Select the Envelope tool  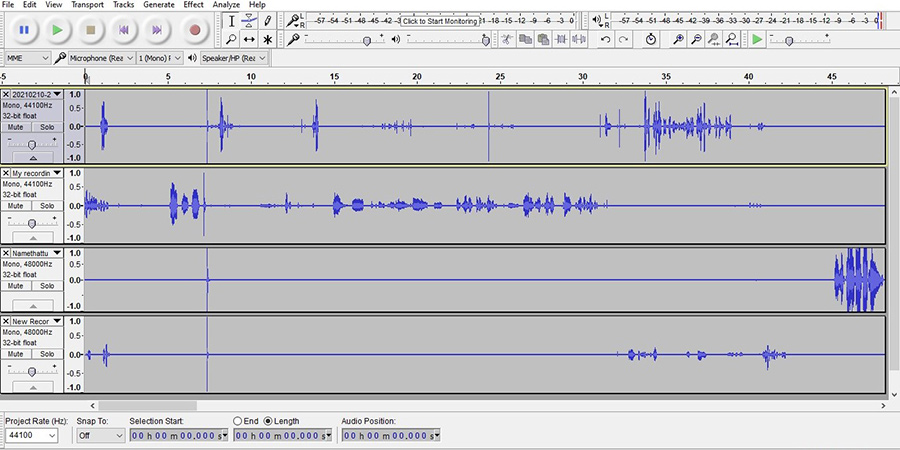[249, 22]
